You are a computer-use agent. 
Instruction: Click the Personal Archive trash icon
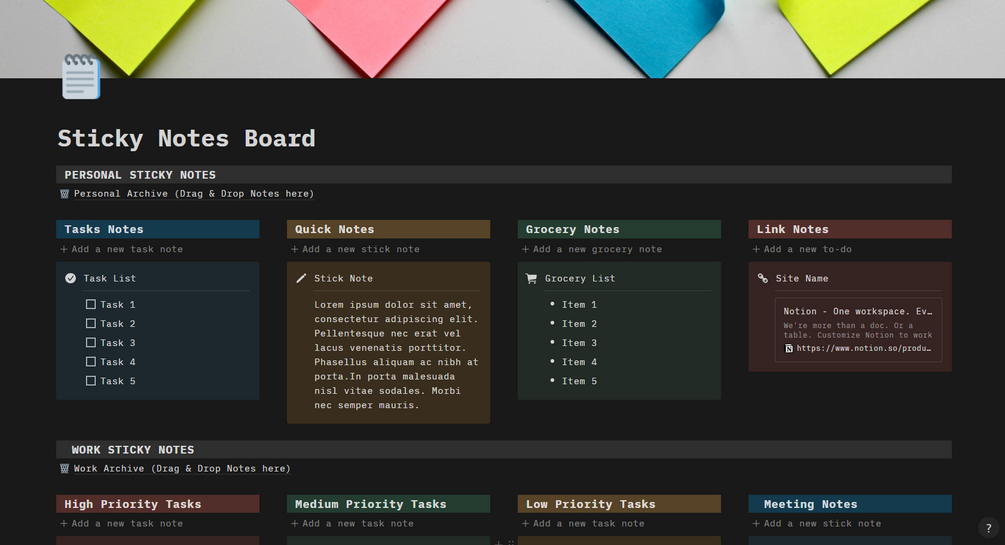tap(65, 194)
